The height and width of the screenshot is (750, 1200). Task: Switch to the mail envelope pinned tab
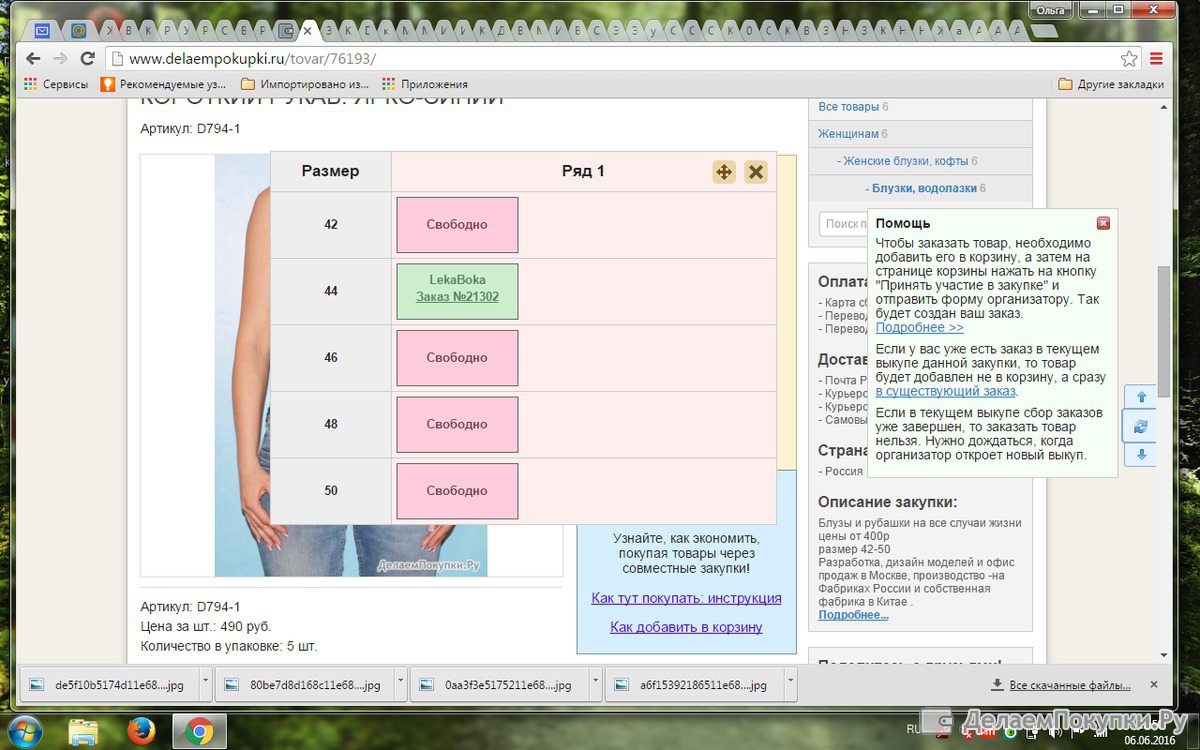[x=42, y=30]
